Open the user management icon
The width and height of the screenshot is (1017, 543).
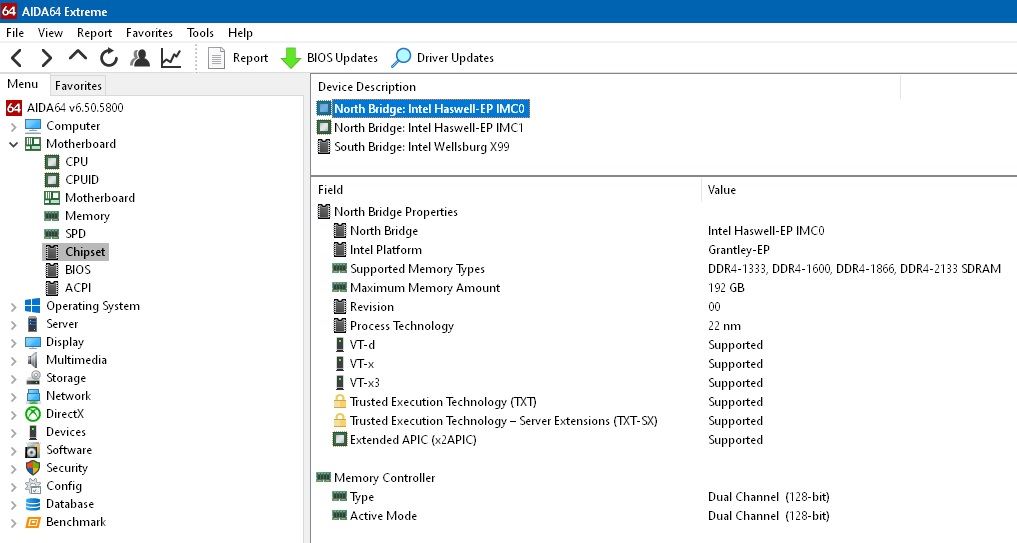(x=140, y=58)
